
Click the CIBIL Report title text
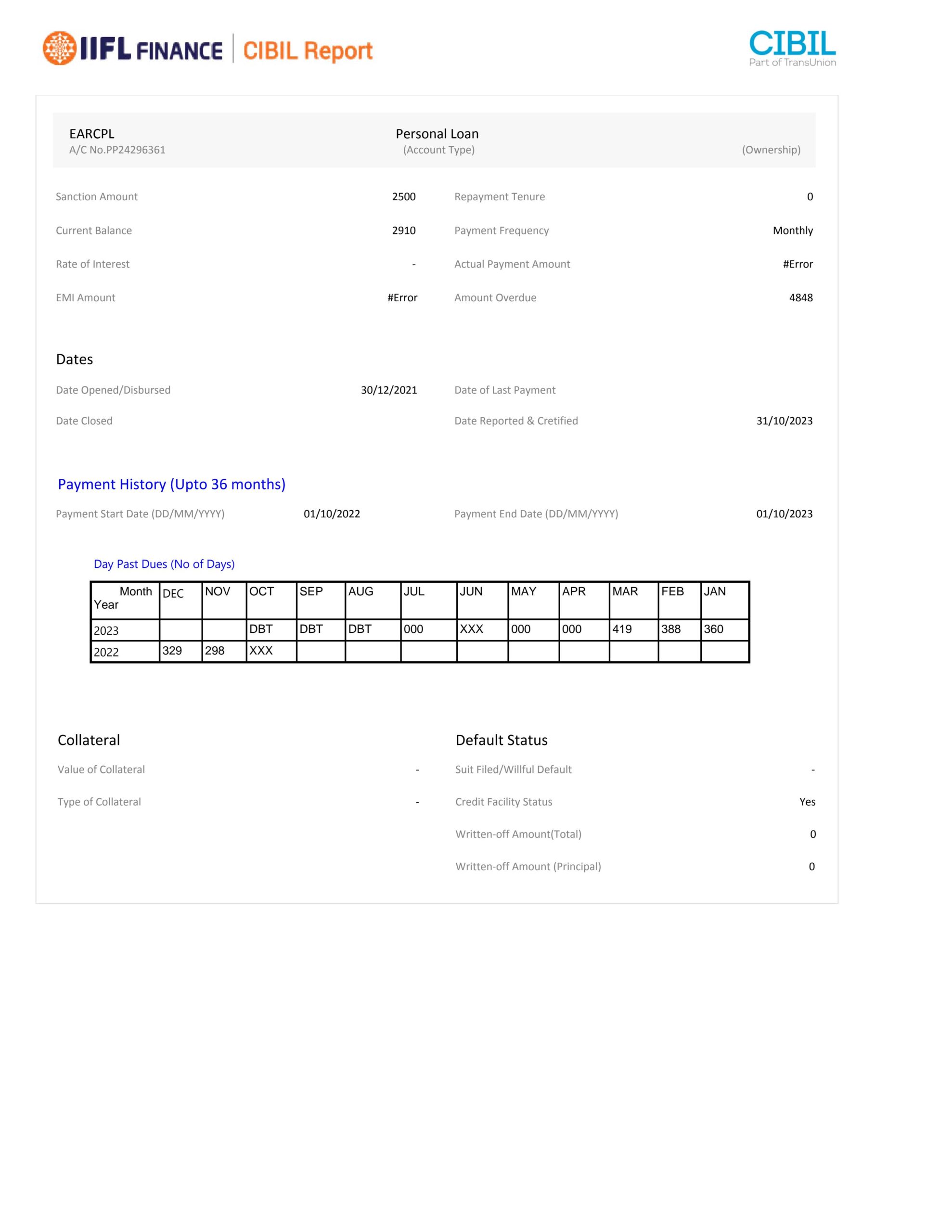(308, 51)
